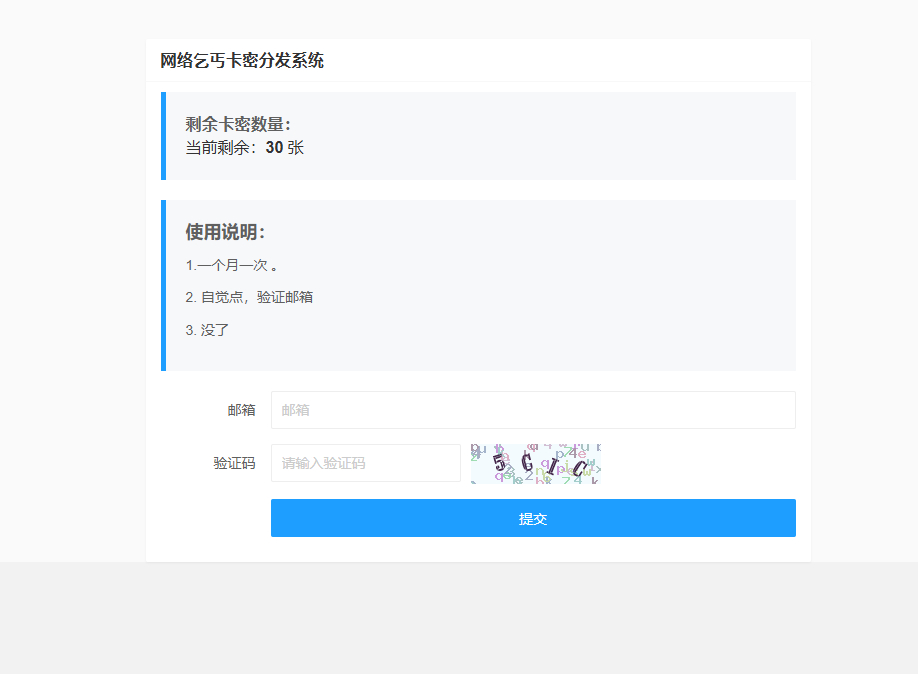Select the 网络乞丐卡密分发系统 page title
The image size is (918, 674).
242,61
